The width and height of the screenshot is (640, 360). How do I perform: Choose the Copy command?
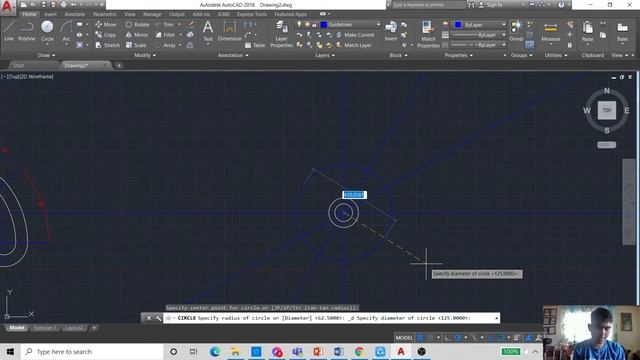pyautogui.click(x=106, y=35)
